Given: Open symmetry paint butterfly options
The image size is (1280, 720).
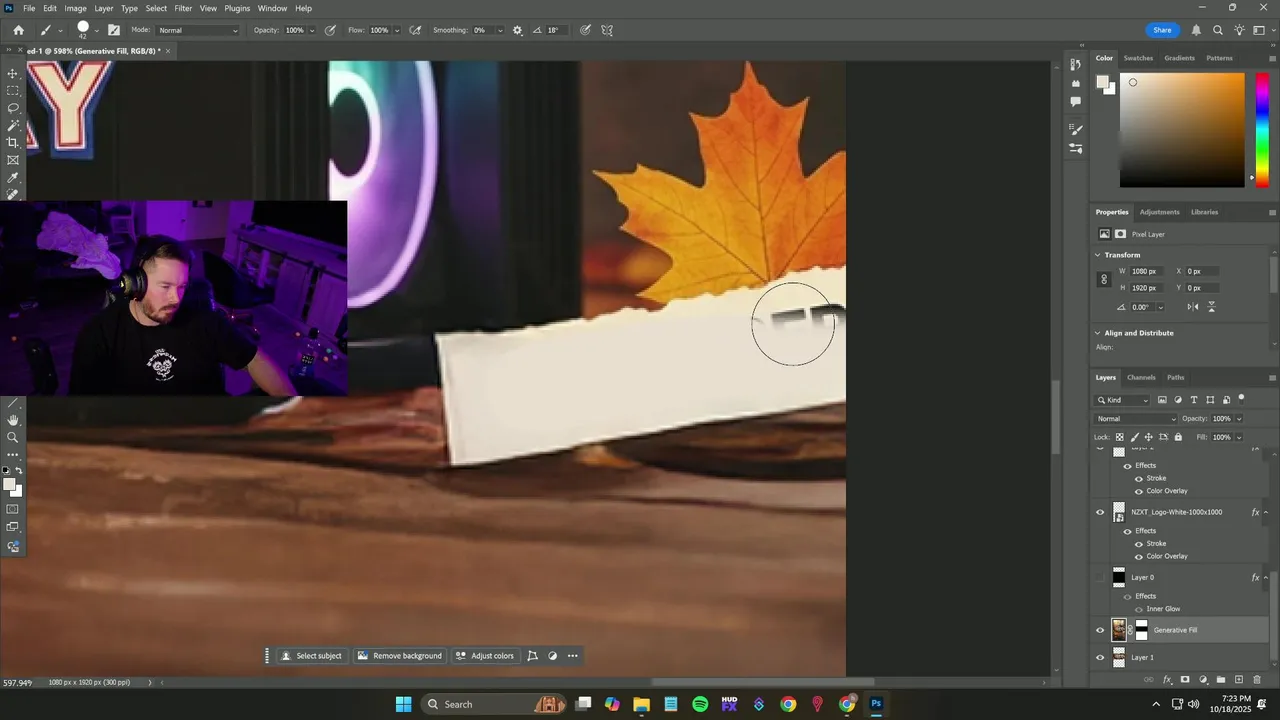Looking at the screenshot, I should click(x=607, y=30).
